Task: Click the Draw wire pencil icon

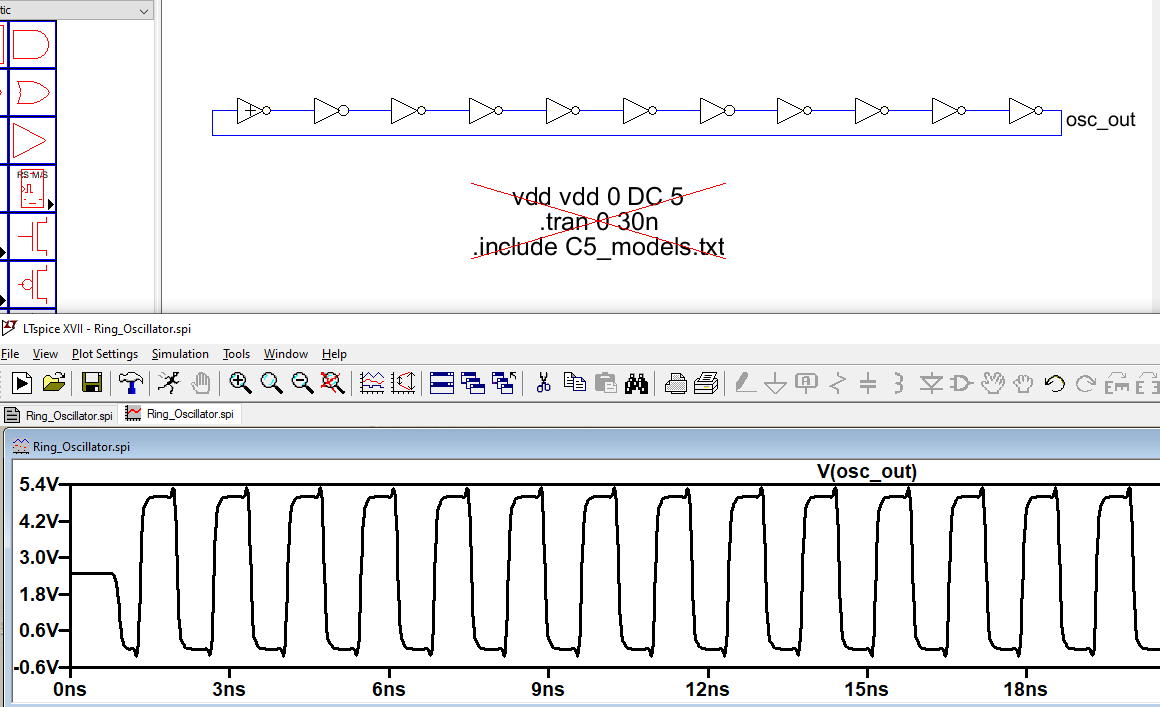Action: tap(744, 383)
